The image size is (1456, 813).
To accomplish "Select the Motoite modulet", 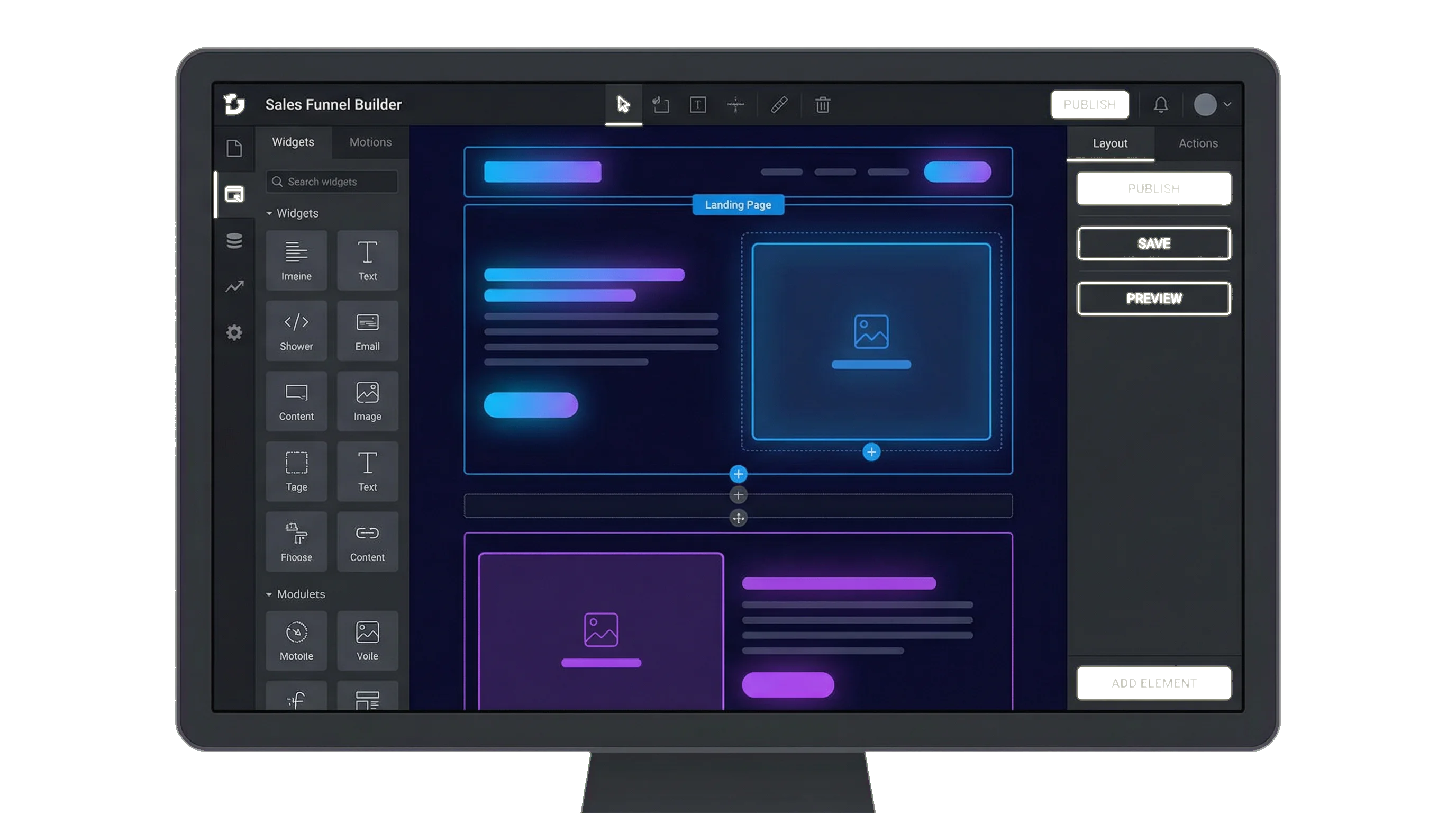I will 296,640.
